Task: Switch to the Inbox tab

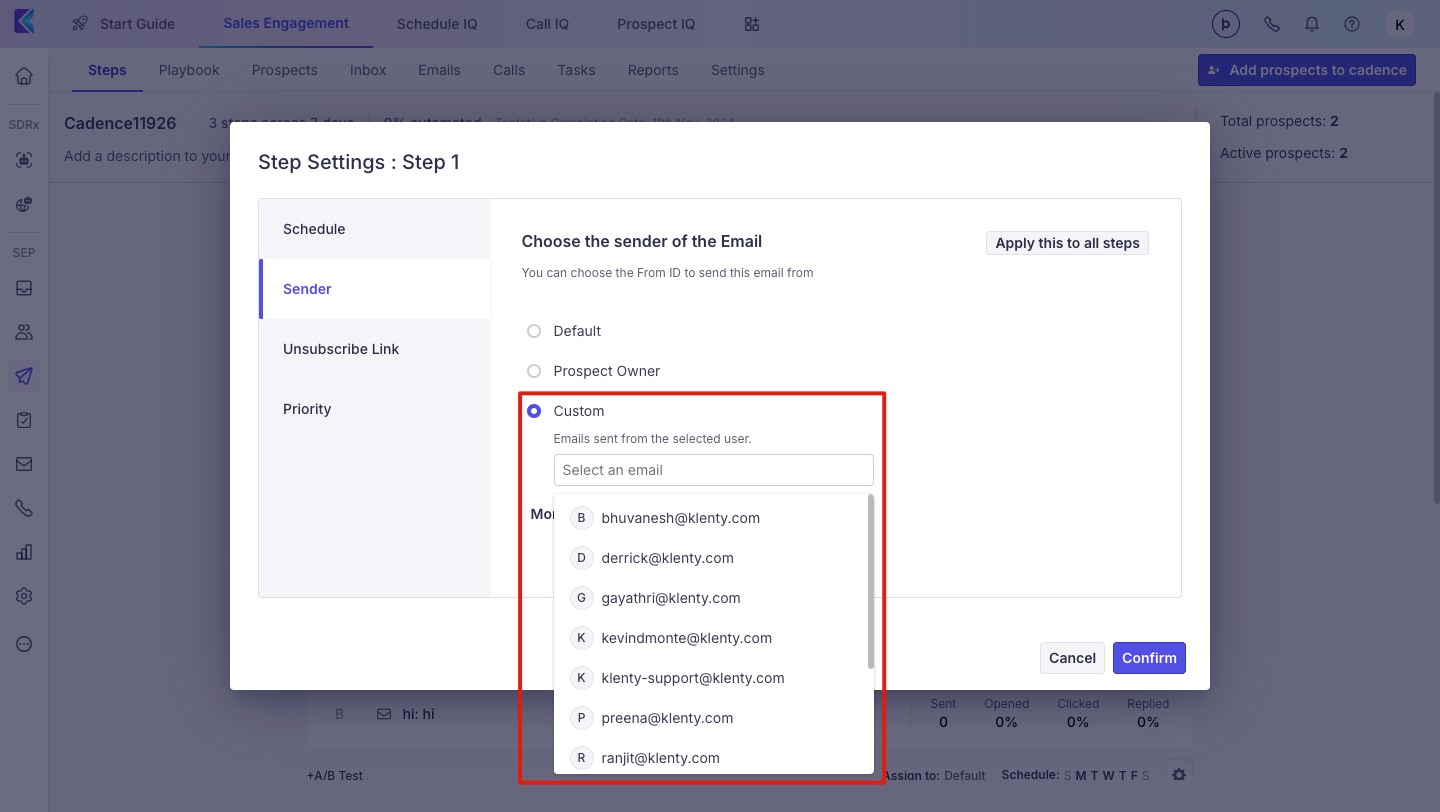Action: pos(368,70)
